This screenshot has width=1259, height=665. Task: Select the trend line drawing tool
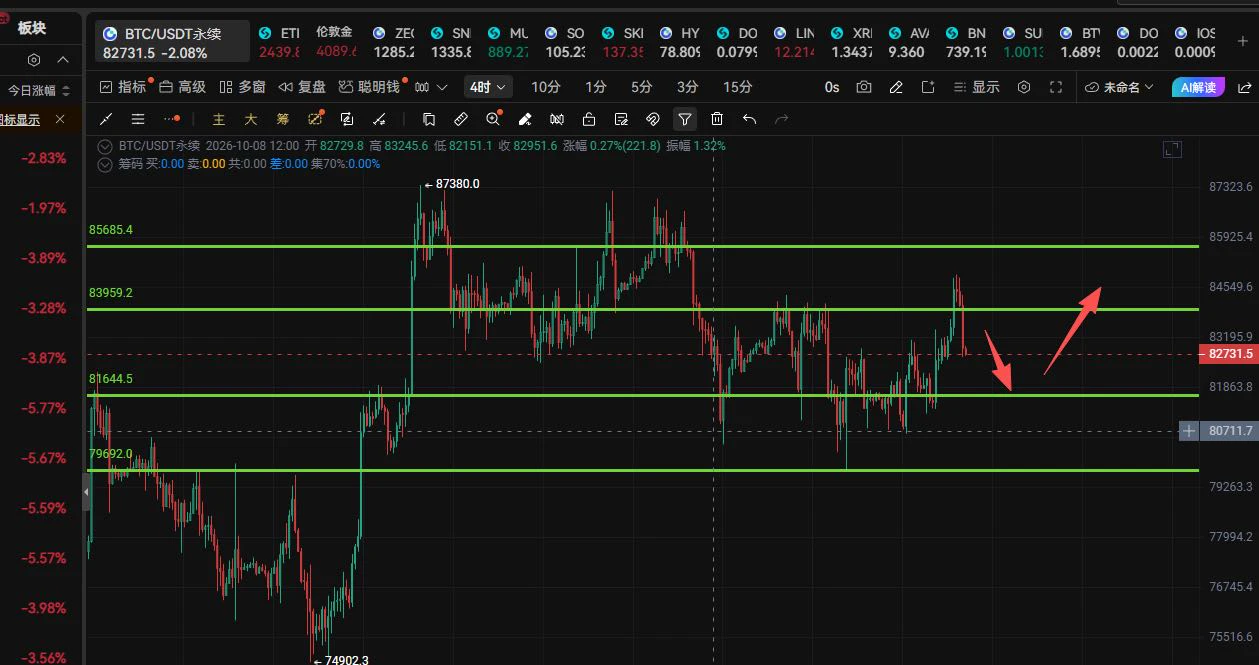point(107,119)
